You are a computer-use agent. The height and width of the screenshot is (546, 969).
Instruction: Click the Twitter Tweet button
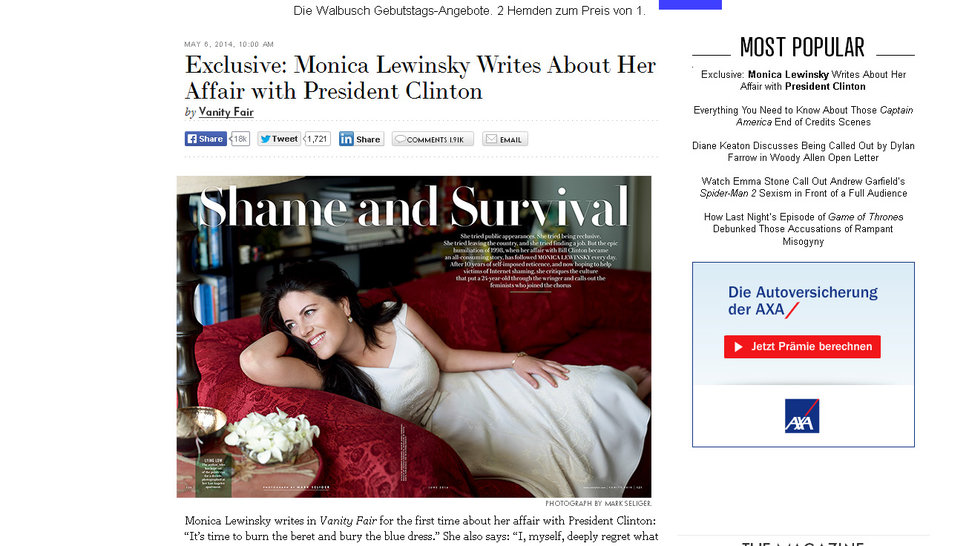[279, 139]
